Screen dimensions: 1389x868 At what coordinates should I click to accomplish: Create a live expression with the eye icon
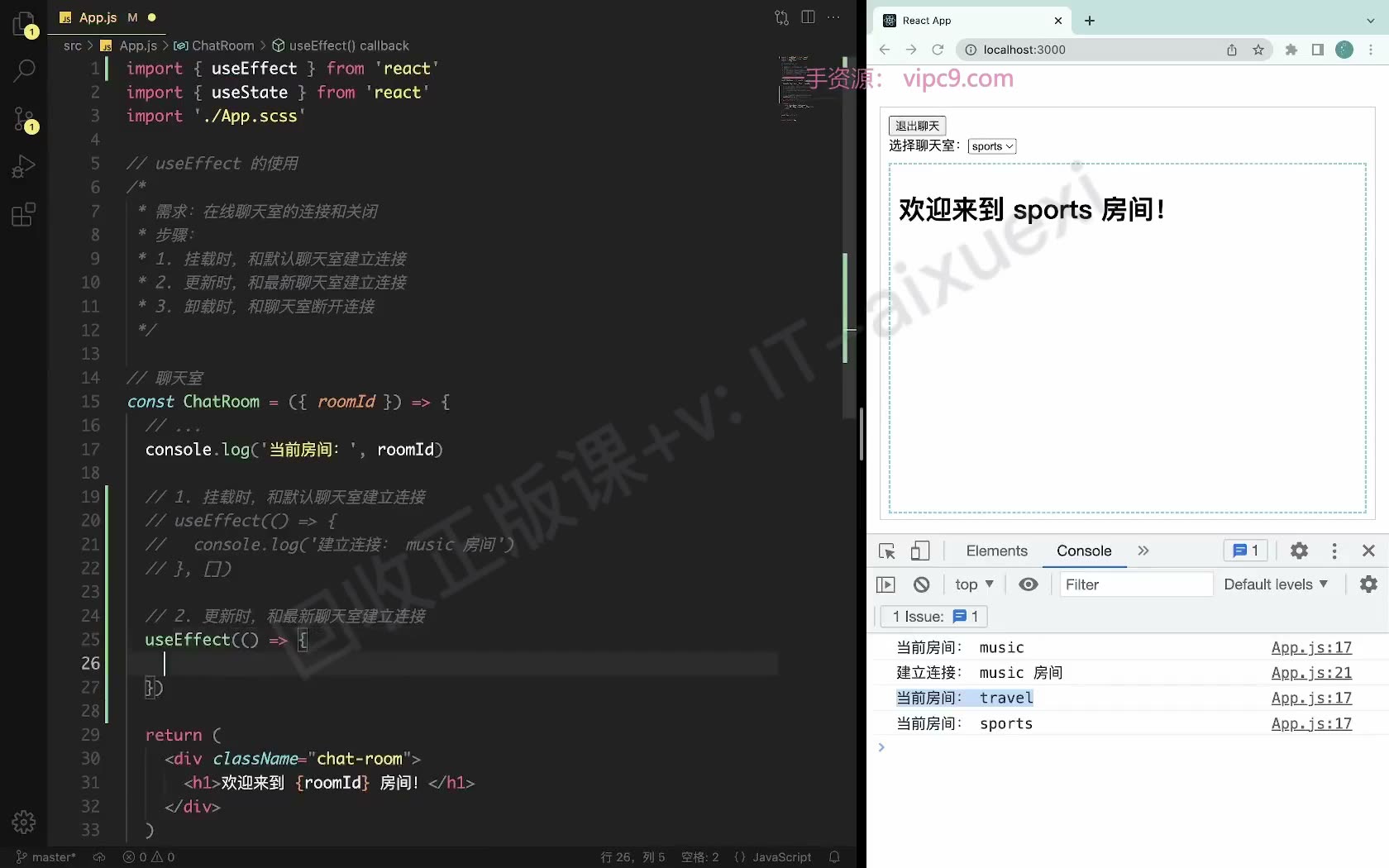pyautogui.click(x=1029, y=584)
